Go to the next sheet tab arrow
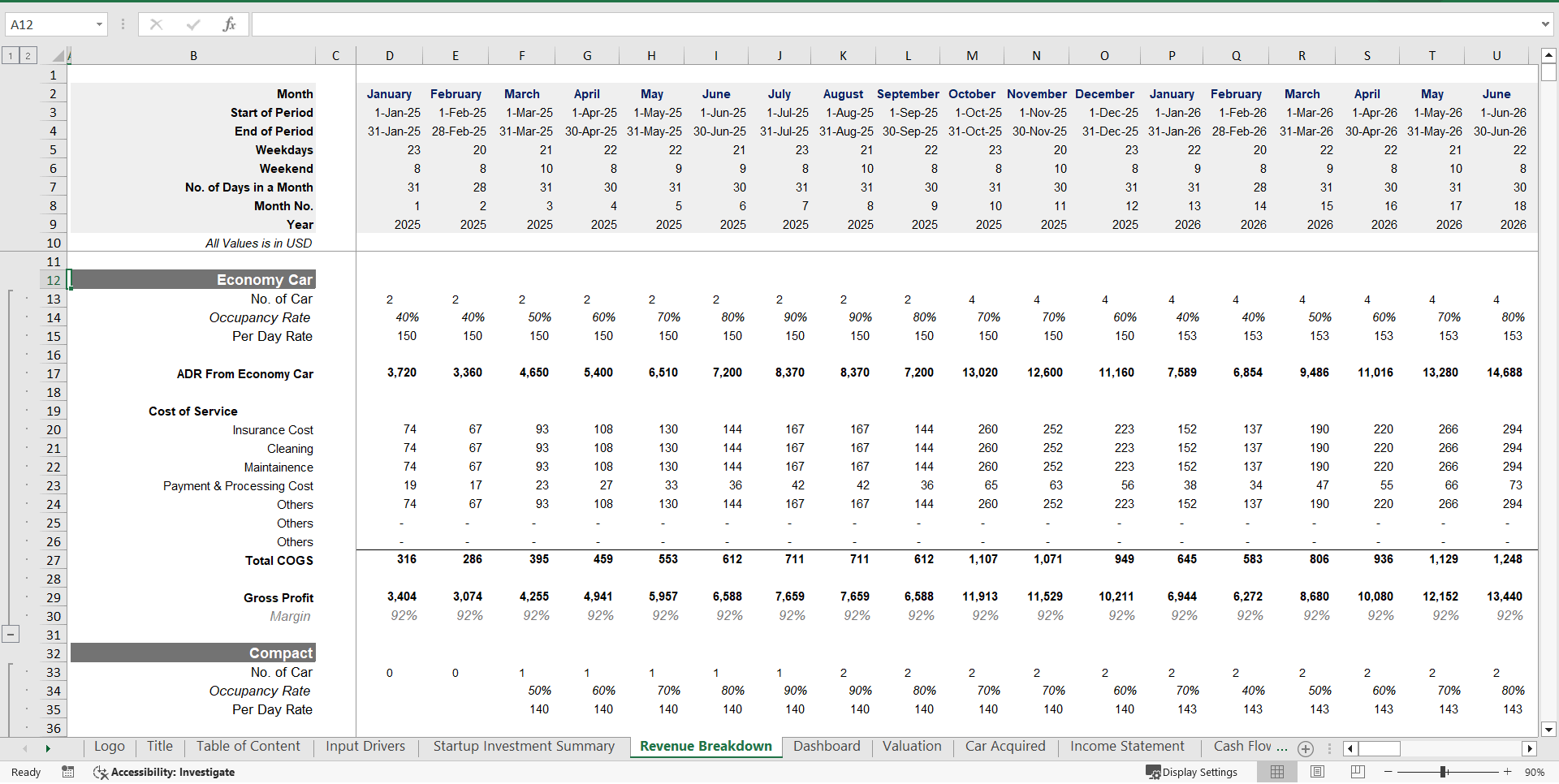1559x784 pixels. pos(48,748)
